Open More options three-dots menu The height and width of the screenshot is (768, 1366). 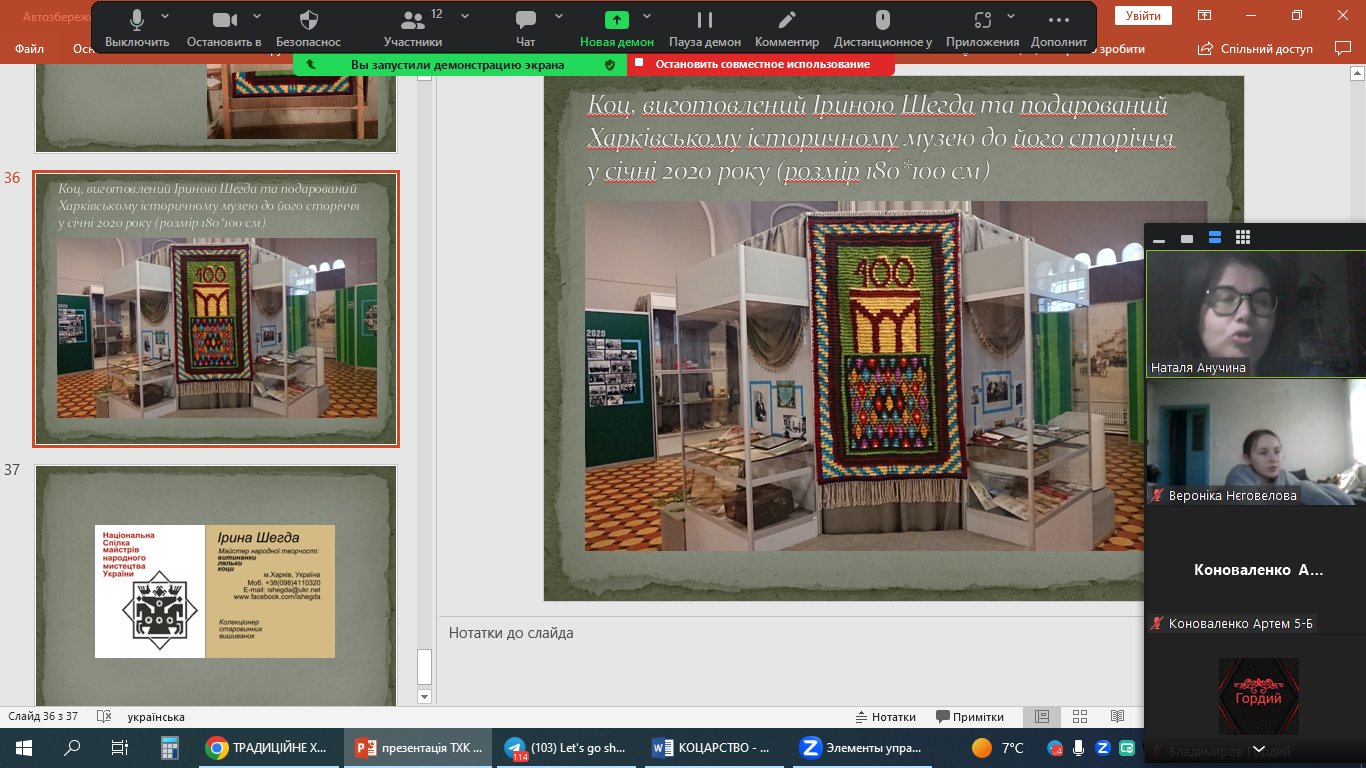(x=1059, y=29)
